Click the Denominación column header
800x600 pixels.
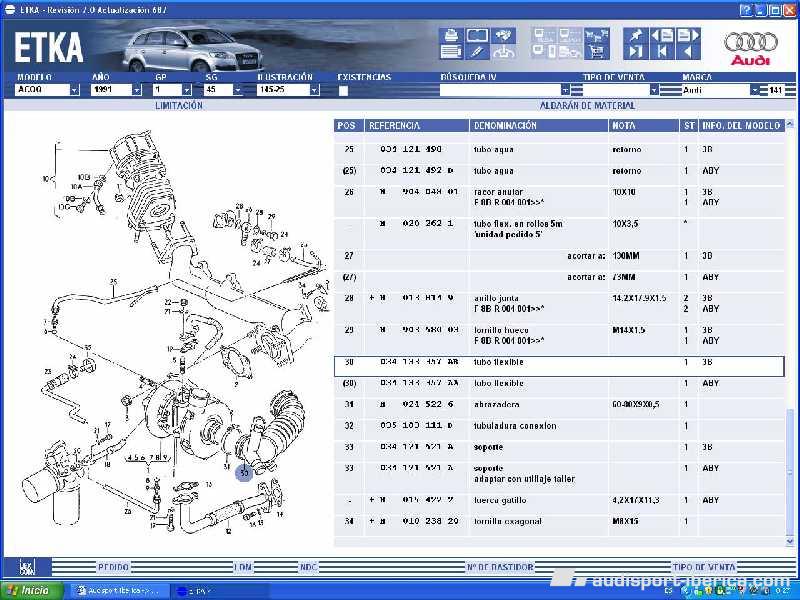pos(539,126)
